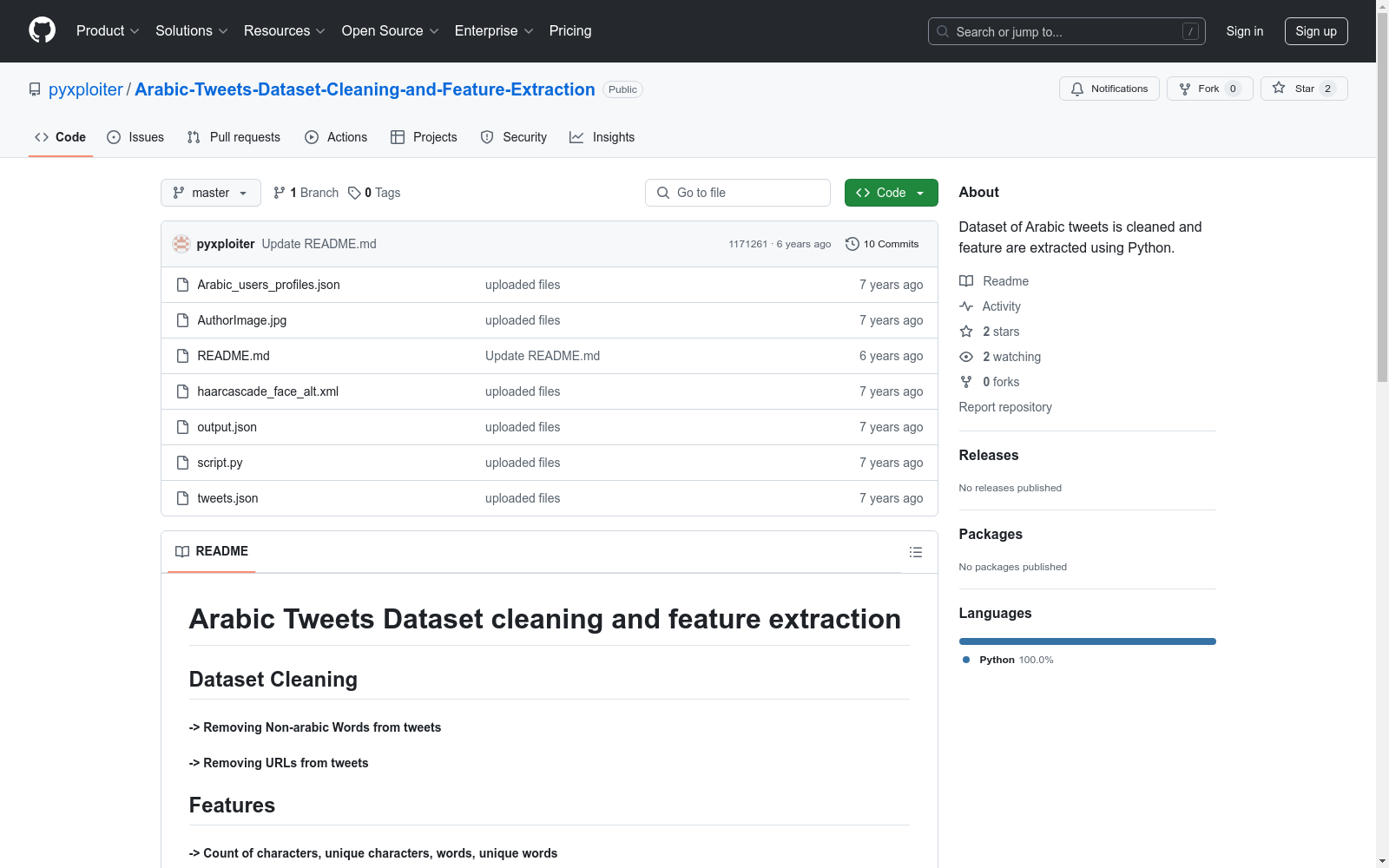The height and width of the screenshot is (868, 1389).
Task: Open the tweets.json file
Action: (227, 498)
